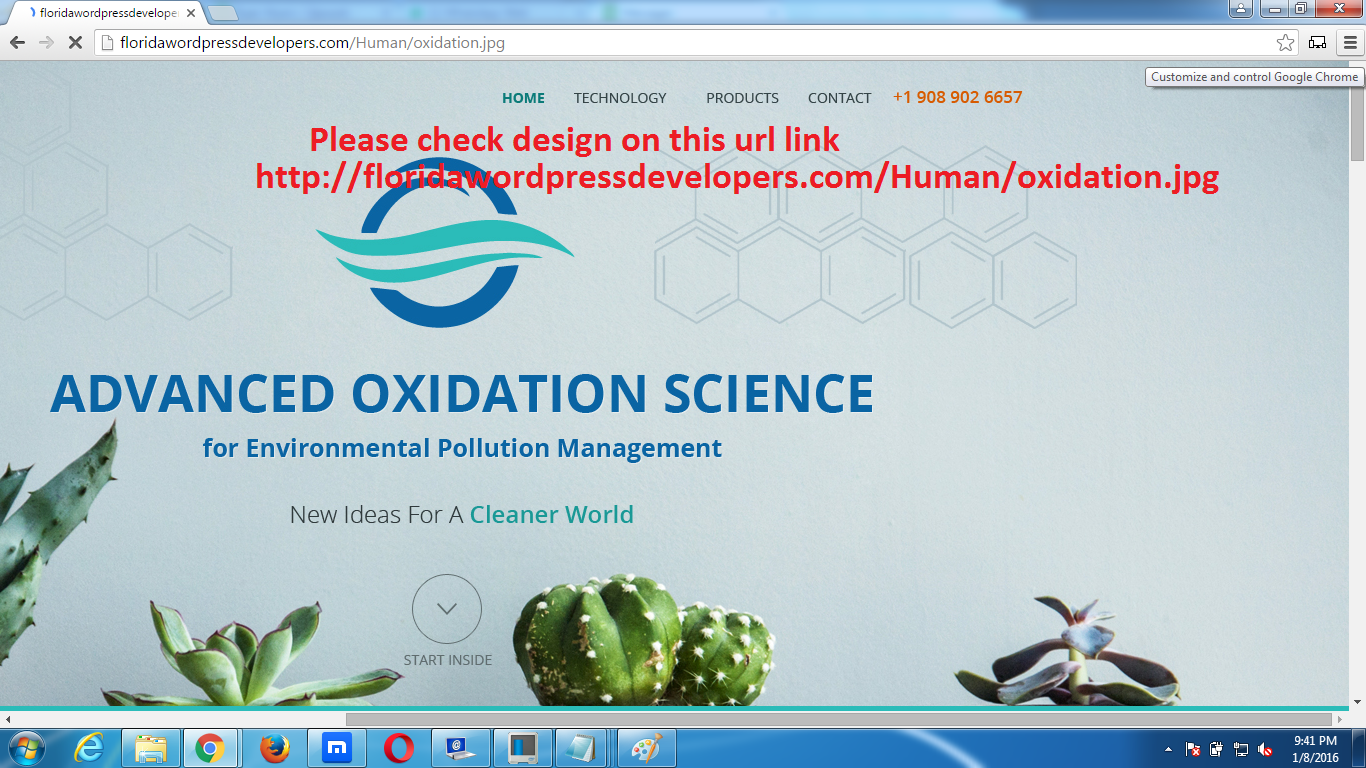1366x768 pixels.
Task: Click the Chrome user profile button
Action: pos(1240,9)
